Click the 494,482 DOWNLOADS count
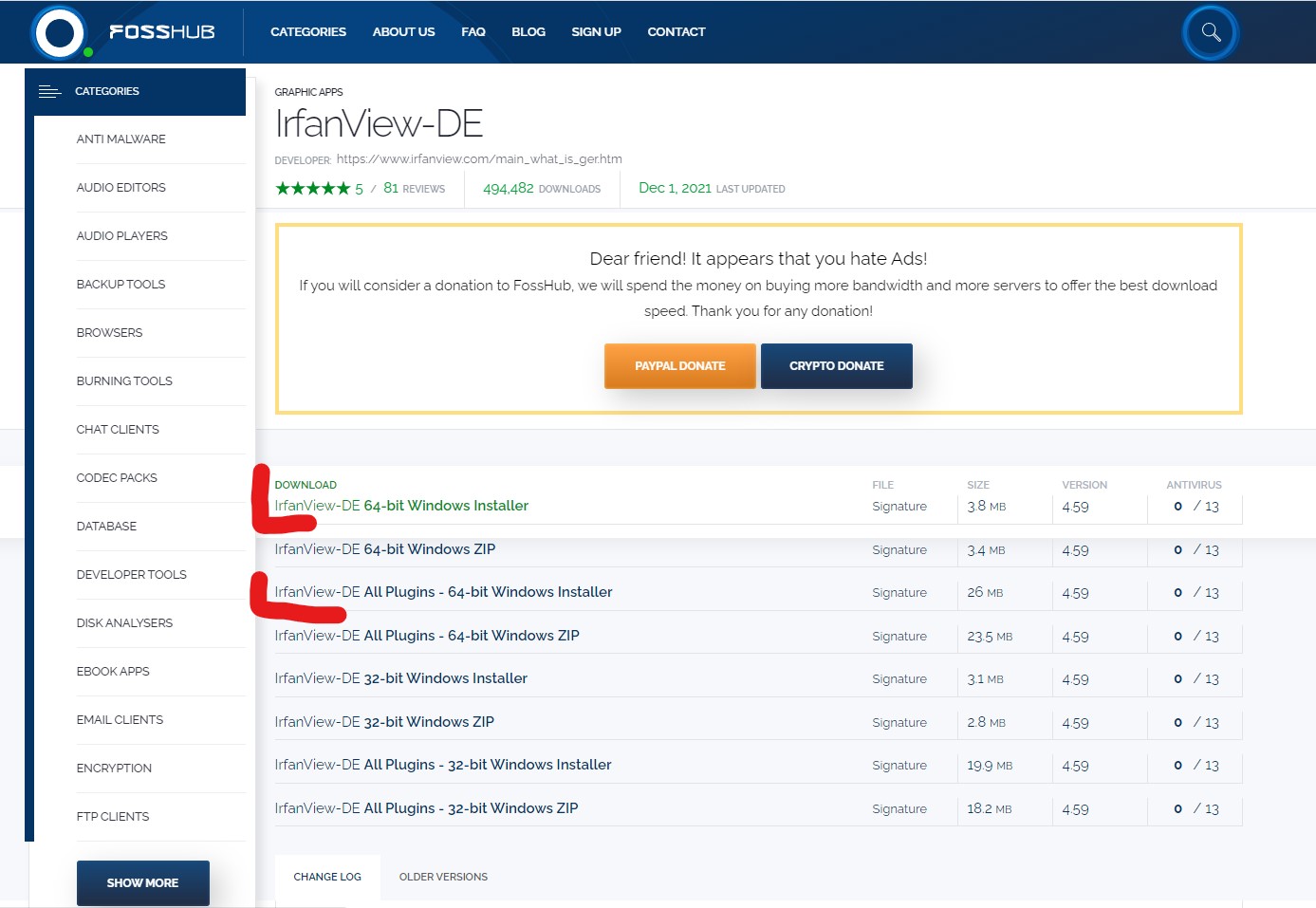Screen dimensions: 1316x908 point(542,189)
